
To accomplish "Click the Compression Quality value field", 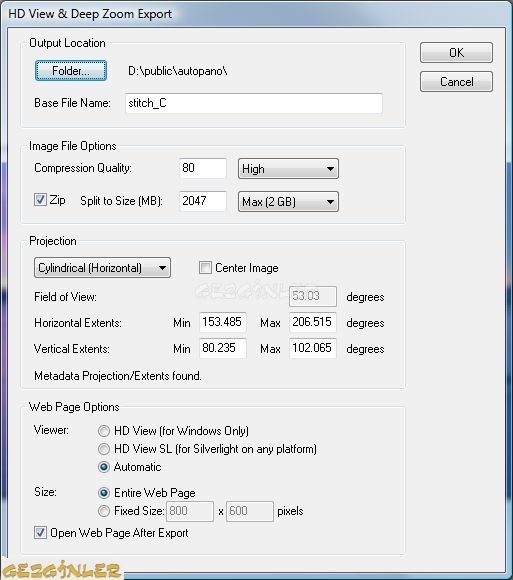I will pyautogui.click(x=203, y=168).
